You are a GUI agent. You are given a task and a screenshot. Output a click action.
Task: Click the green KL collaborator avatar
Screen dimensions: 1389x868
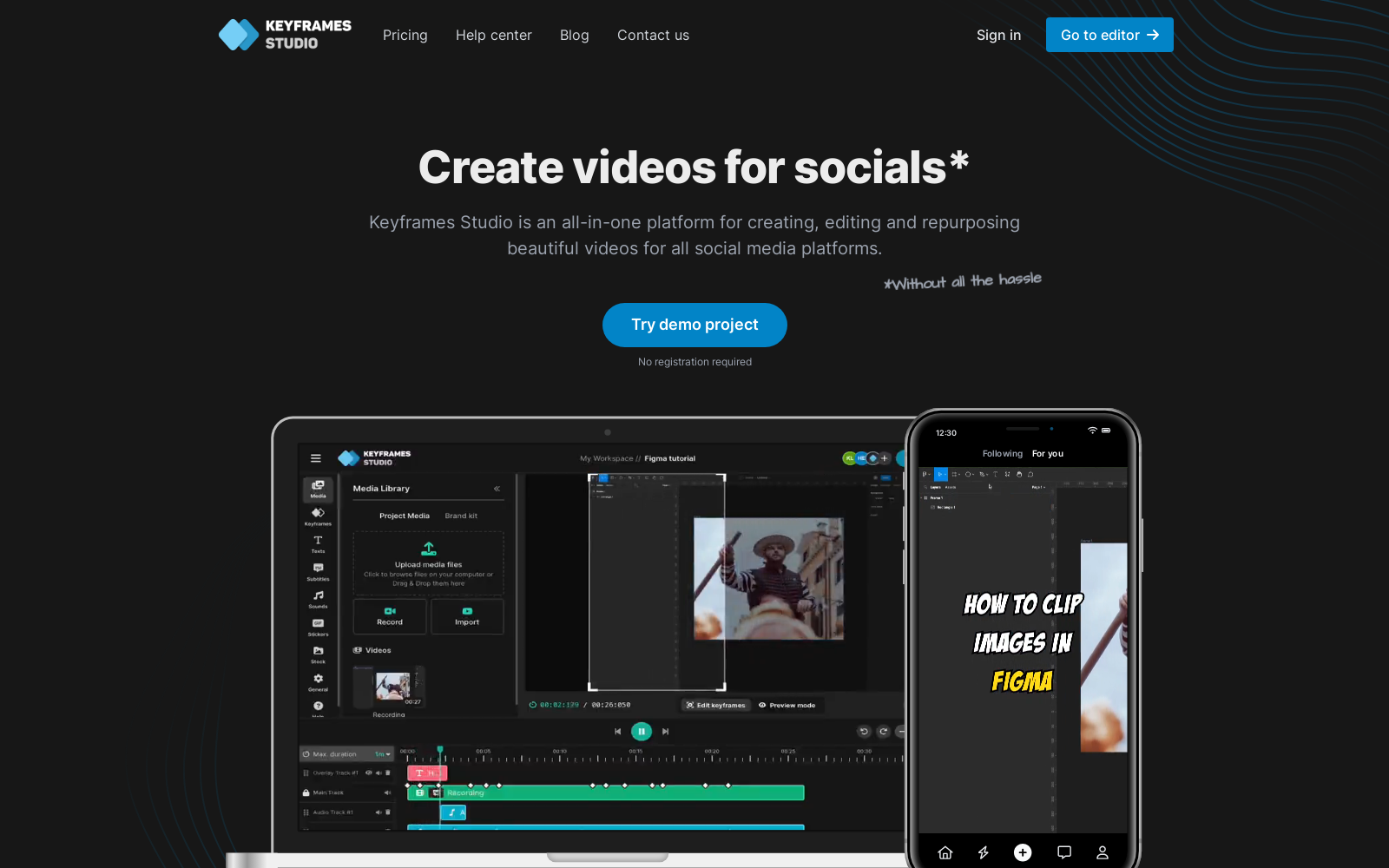coord(850,458)
